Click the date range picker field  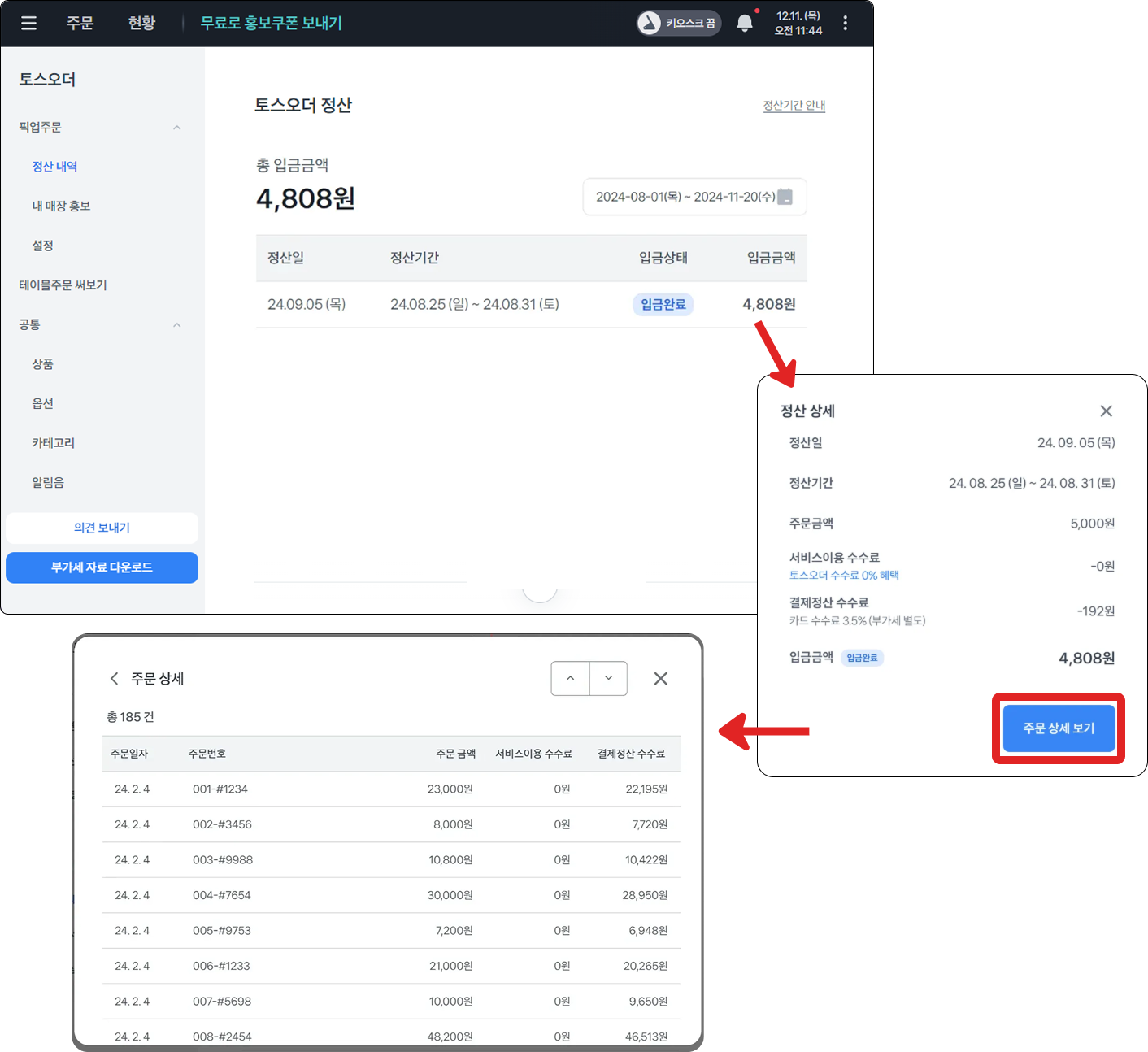coord(694,197)
